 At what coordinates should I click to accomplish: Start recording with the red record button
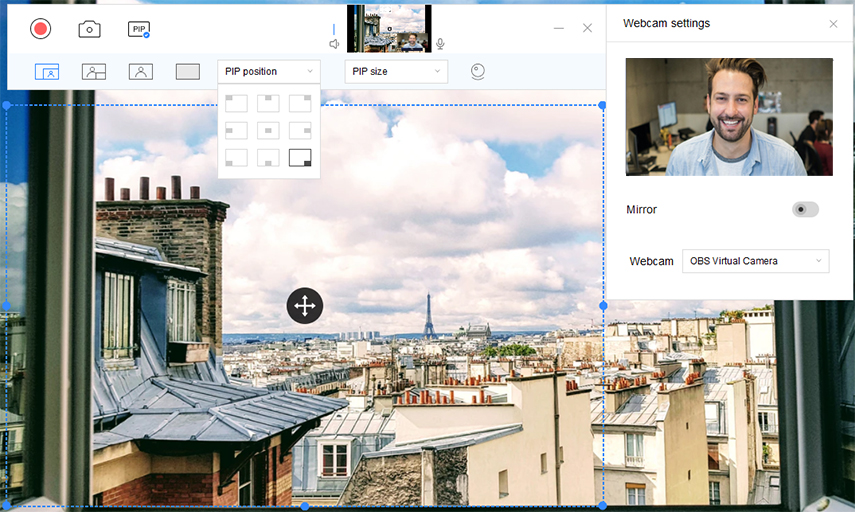(x=40, y=28)
